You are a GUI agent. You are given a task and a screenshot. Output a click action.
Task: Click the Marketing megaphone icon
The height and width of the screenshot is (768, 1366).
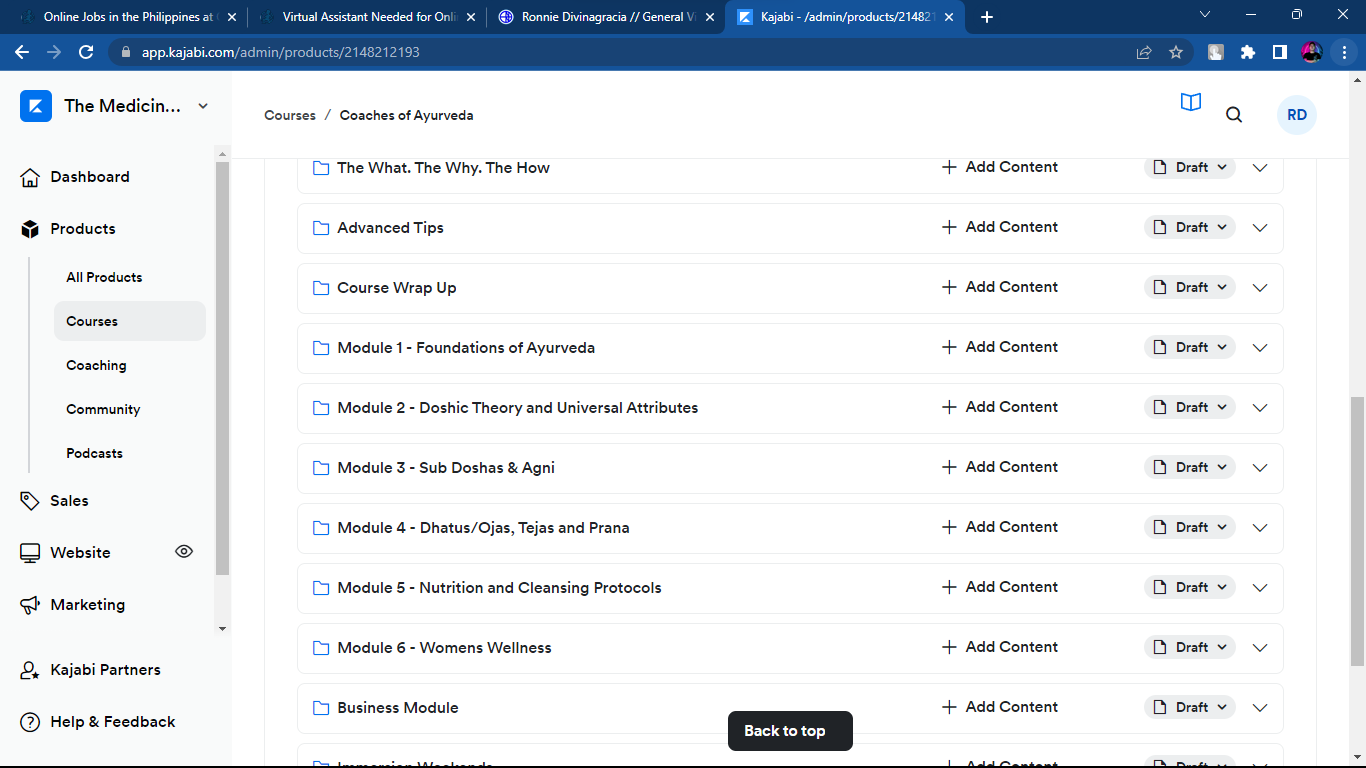tap(30, 605)
